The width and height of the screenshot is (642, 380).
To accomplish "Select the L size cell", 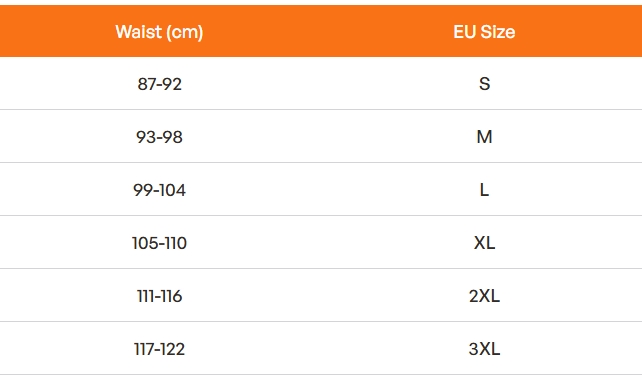I will pyautogui.click(x=484, y=190).
